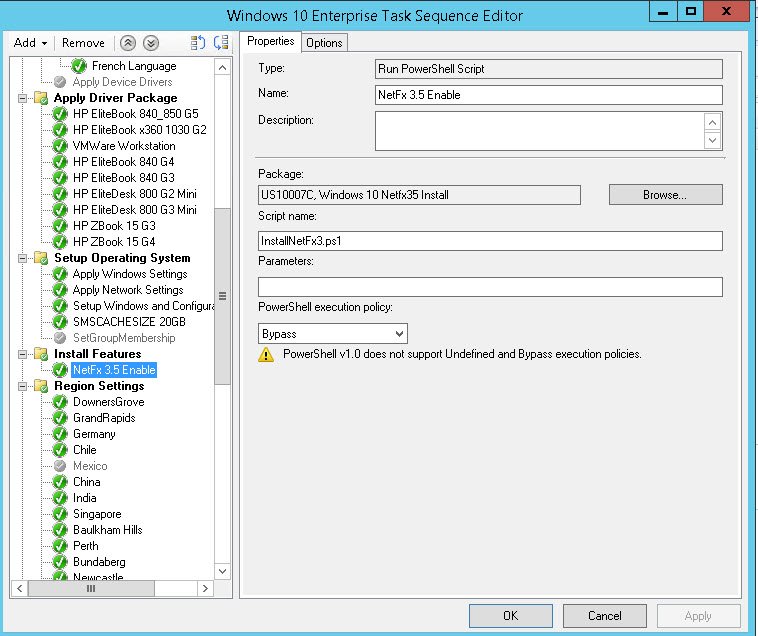Click the tree scroll left arrow
The height and width of the screenshot is (636, 758).
click(x=19, y=589)
